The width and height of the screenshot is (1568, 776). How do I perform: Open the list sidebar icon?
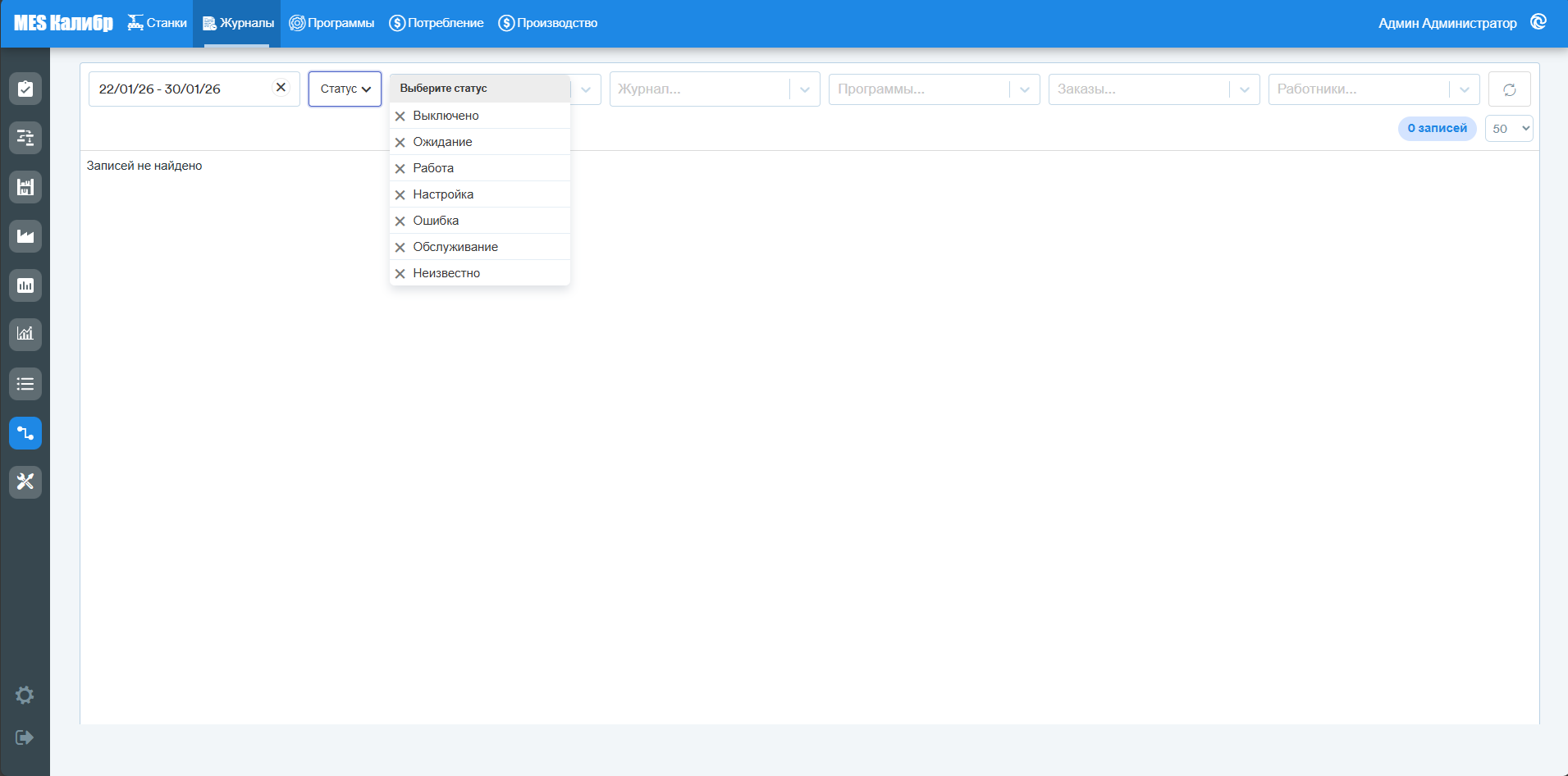point(25,384)
